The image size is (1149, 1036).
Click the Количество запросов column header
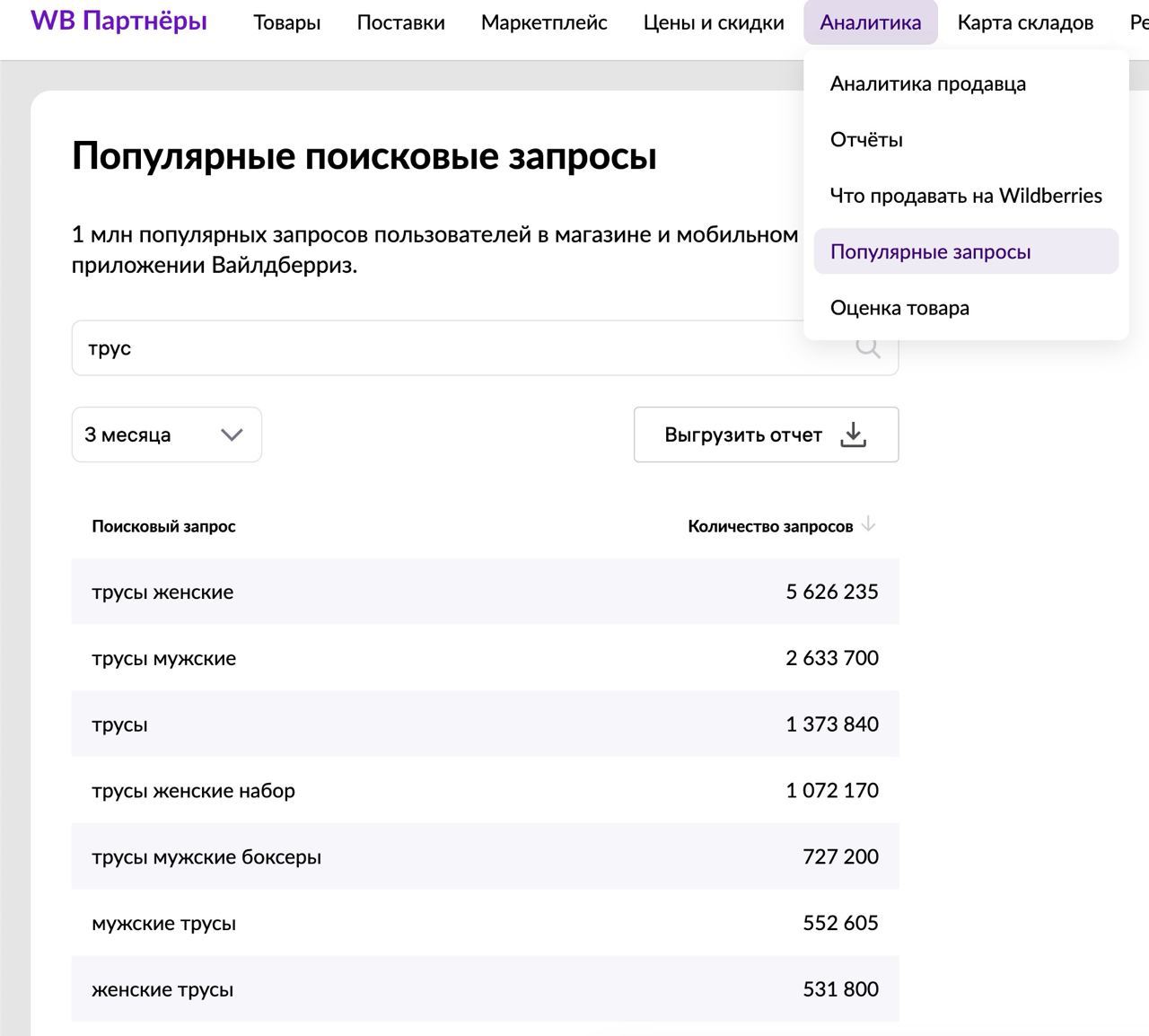coord(769,526)
